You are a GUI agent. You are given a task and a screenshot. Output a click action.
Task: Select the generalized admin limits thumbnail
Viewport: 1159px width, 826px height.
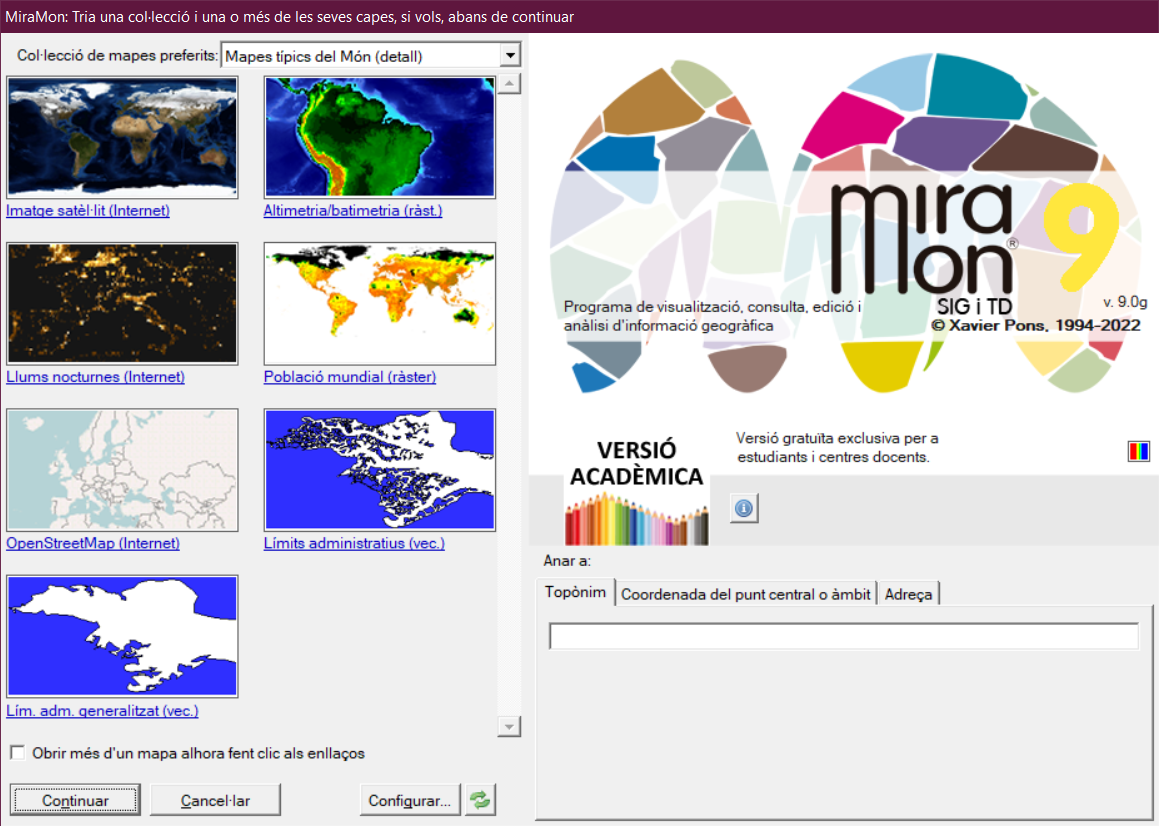(x=122, y=636)
